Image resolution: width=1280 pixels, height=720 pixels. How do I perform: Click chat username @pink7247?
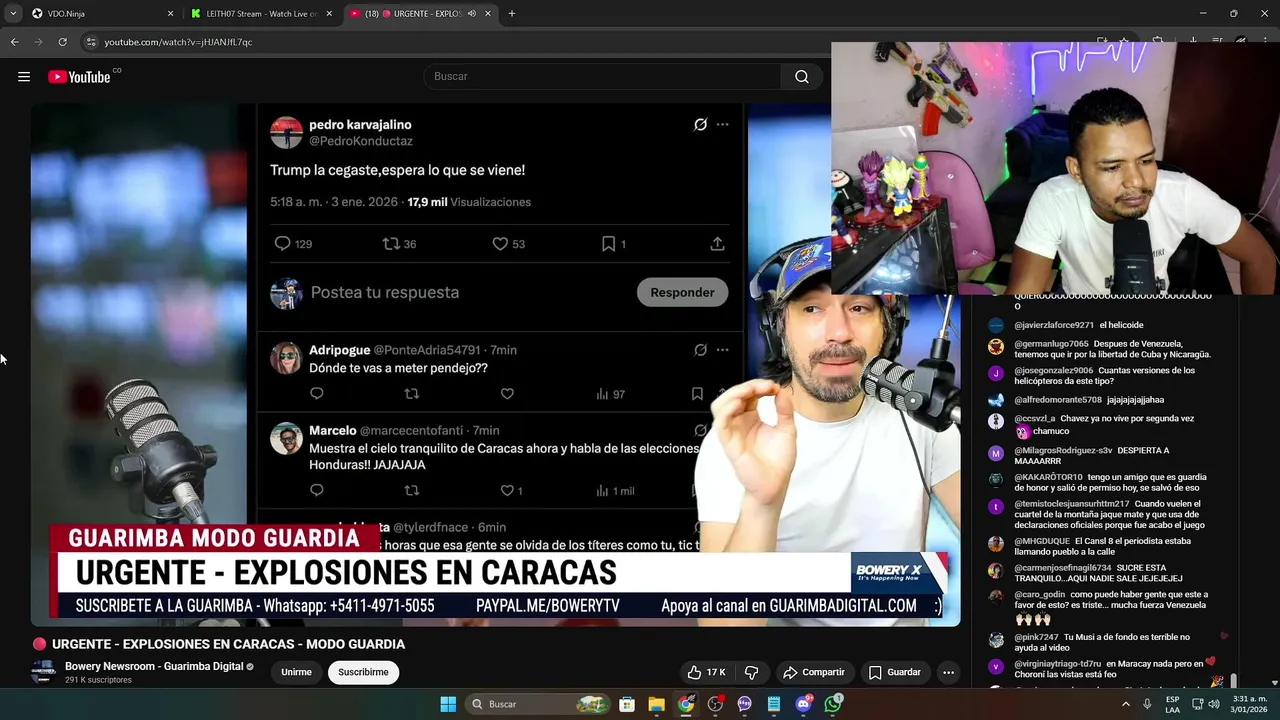[1036, 638]
